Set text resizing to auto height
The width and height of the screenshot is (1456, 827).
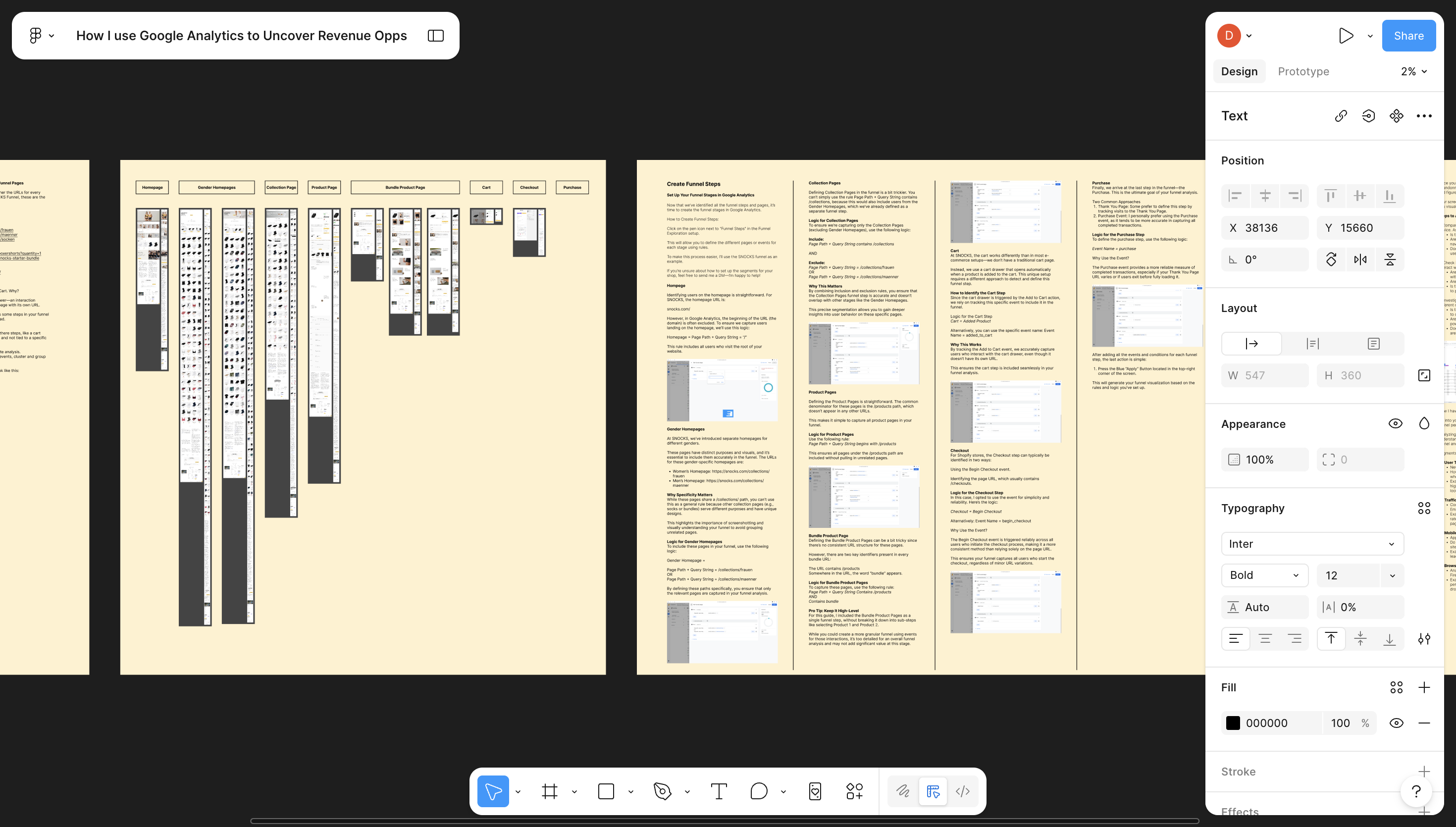pyautogui.click(x=1313, y=344)
